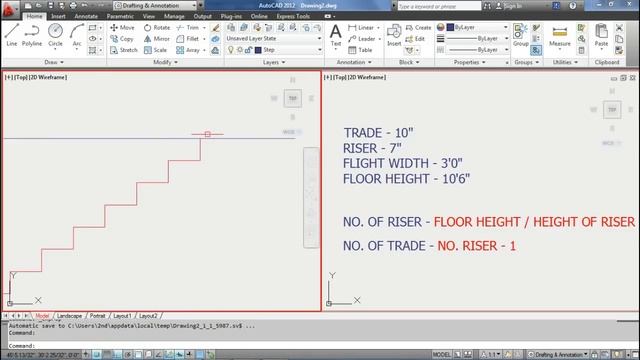640x360 pixels.
Task: Click the Group objects tool
Action: [520, 35]
